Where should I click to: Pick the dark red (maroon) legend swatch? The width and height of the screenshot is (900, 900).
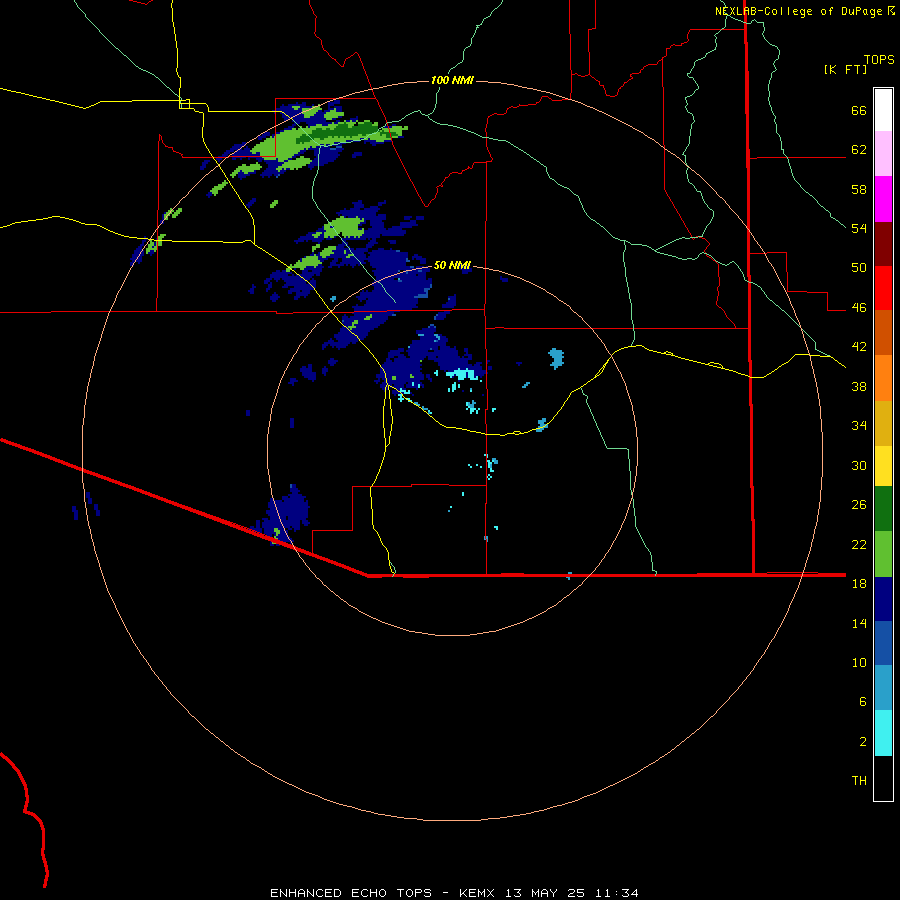coord(883,243)
